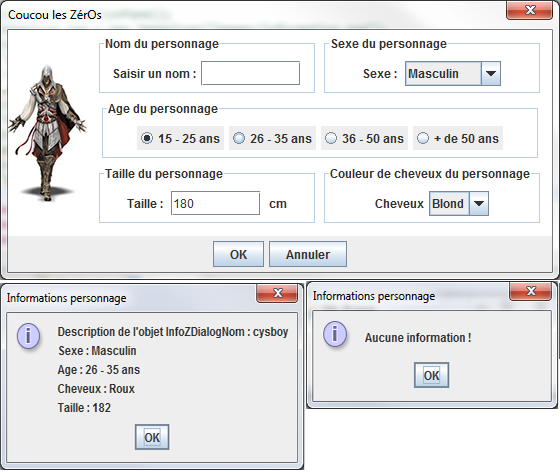Close the Aucune information dialog
The height and width of the screenshot is (472, 560).
point(530,291)
